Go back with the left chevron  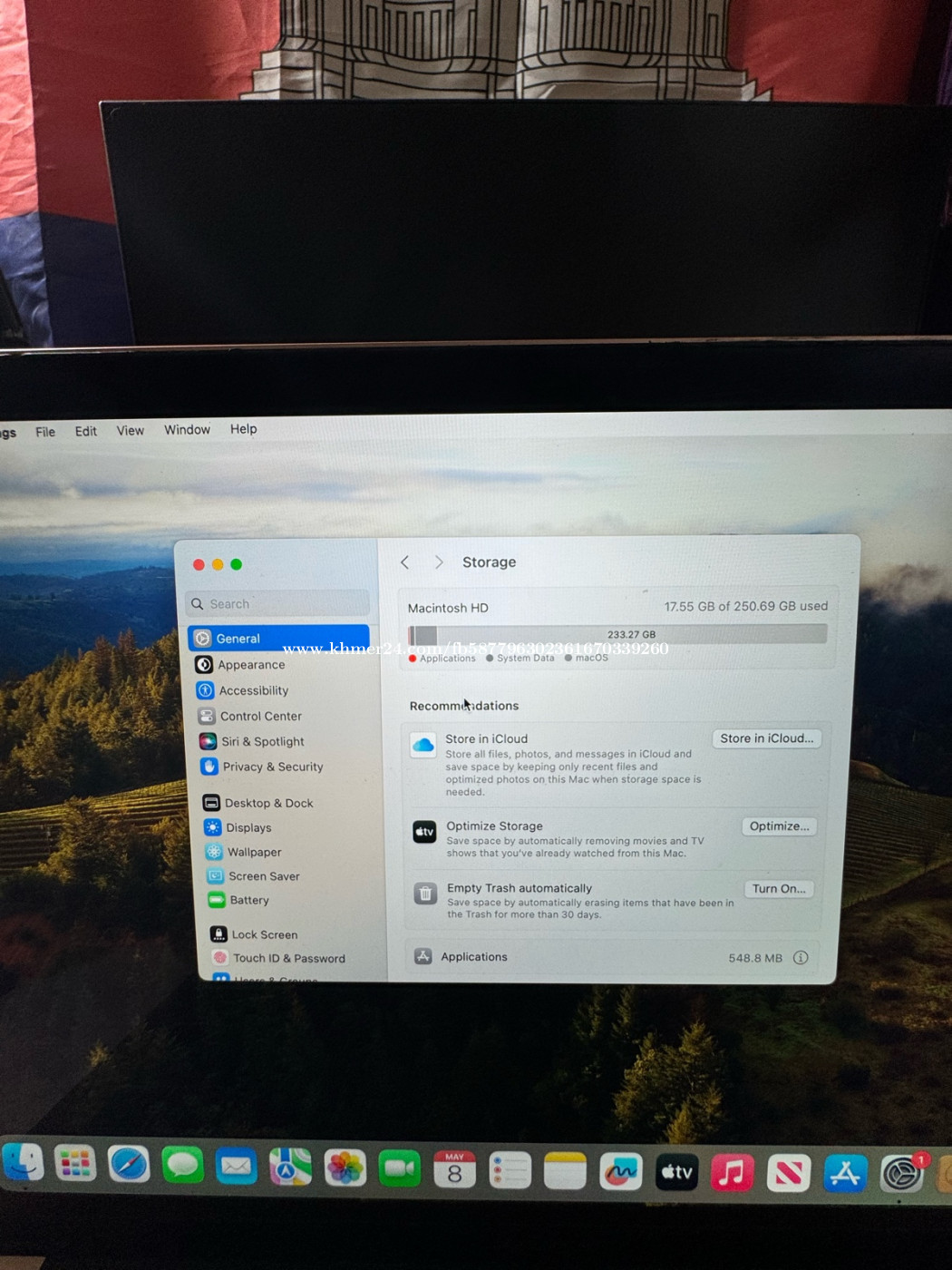[x=405, y=562]
